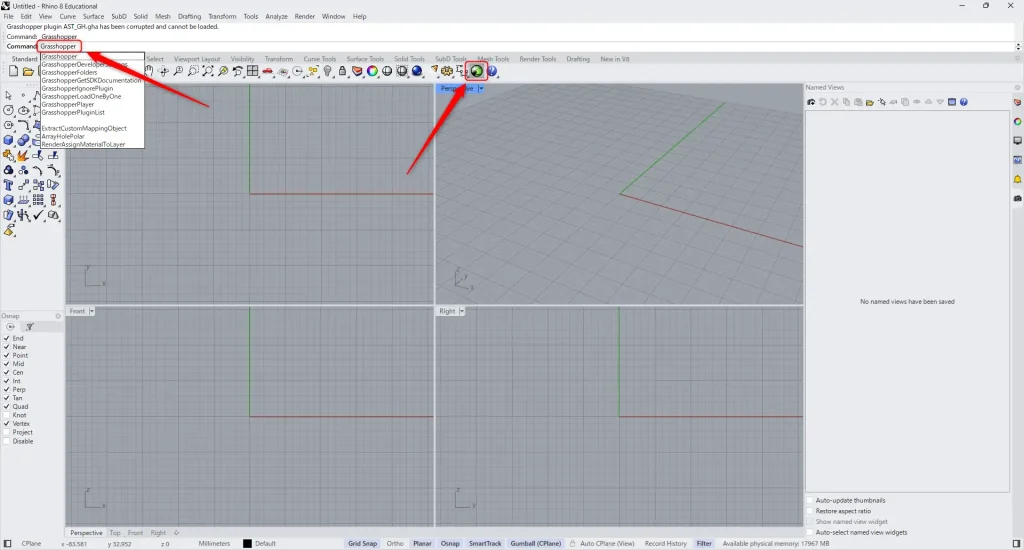Click the lightbulb icon in the toolbar
The height and width of the screenshot is (550, 1024).
coord(328,71)
